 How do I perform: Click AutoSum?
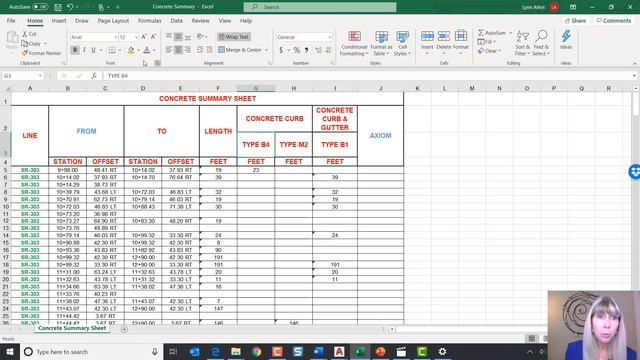click(x=492, y=33)
